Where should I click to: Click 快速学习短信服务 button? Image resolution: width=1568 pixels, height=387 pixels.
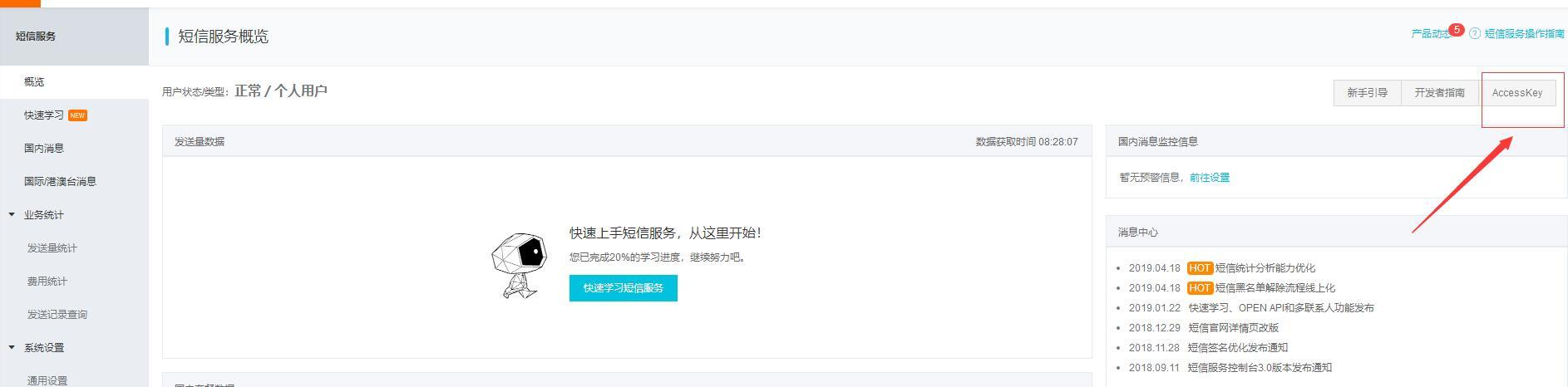coord(624,288)
